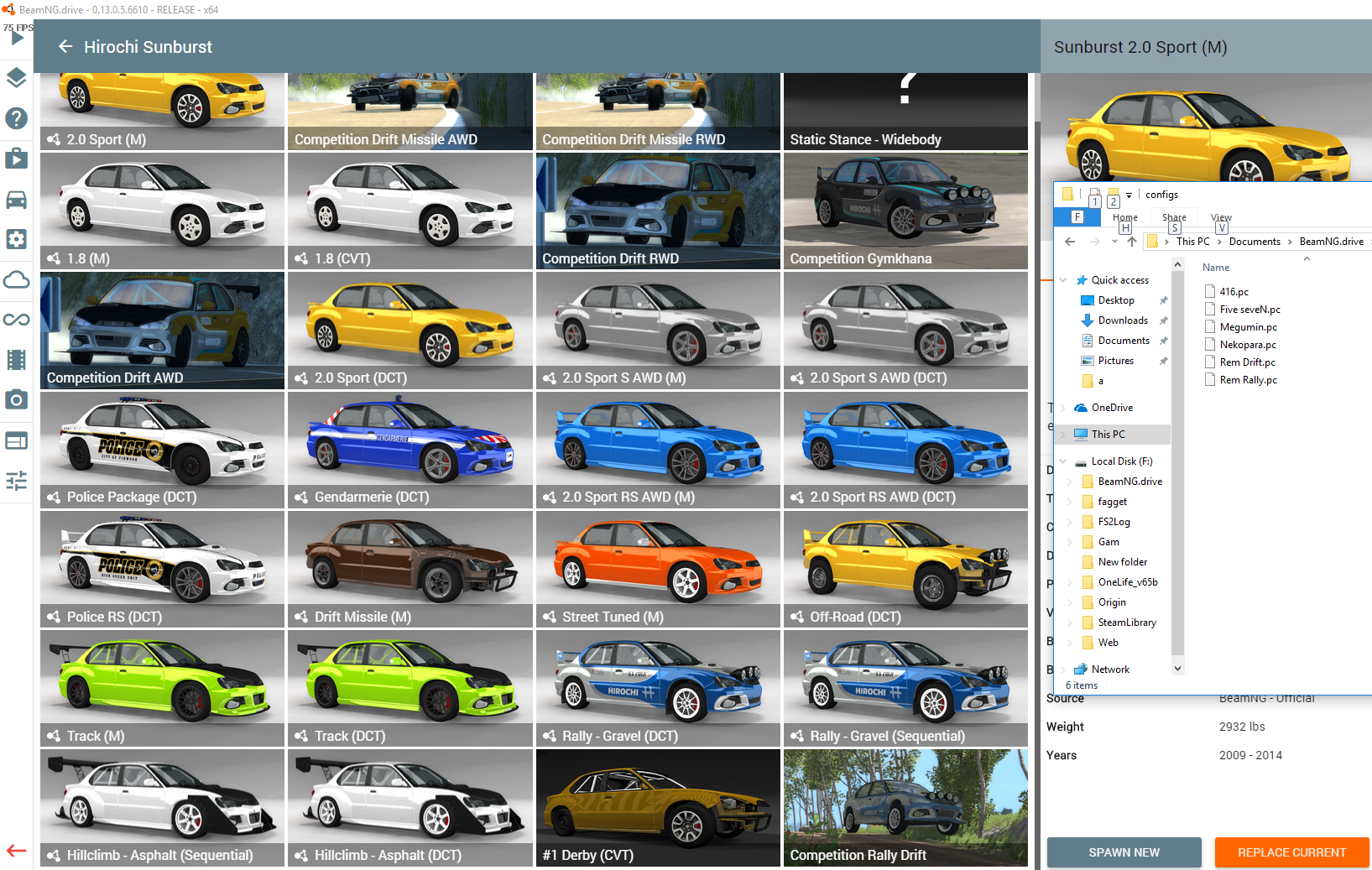
Task: Click the Name column header
Action: coord(1216,268)
